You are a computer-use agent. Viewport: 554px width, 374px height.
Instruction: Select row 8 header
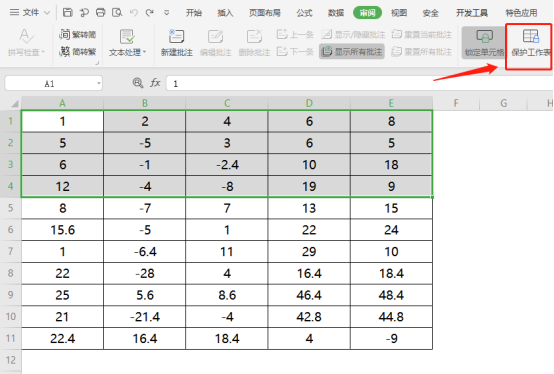pyautogui.click(x=11, y=273)
